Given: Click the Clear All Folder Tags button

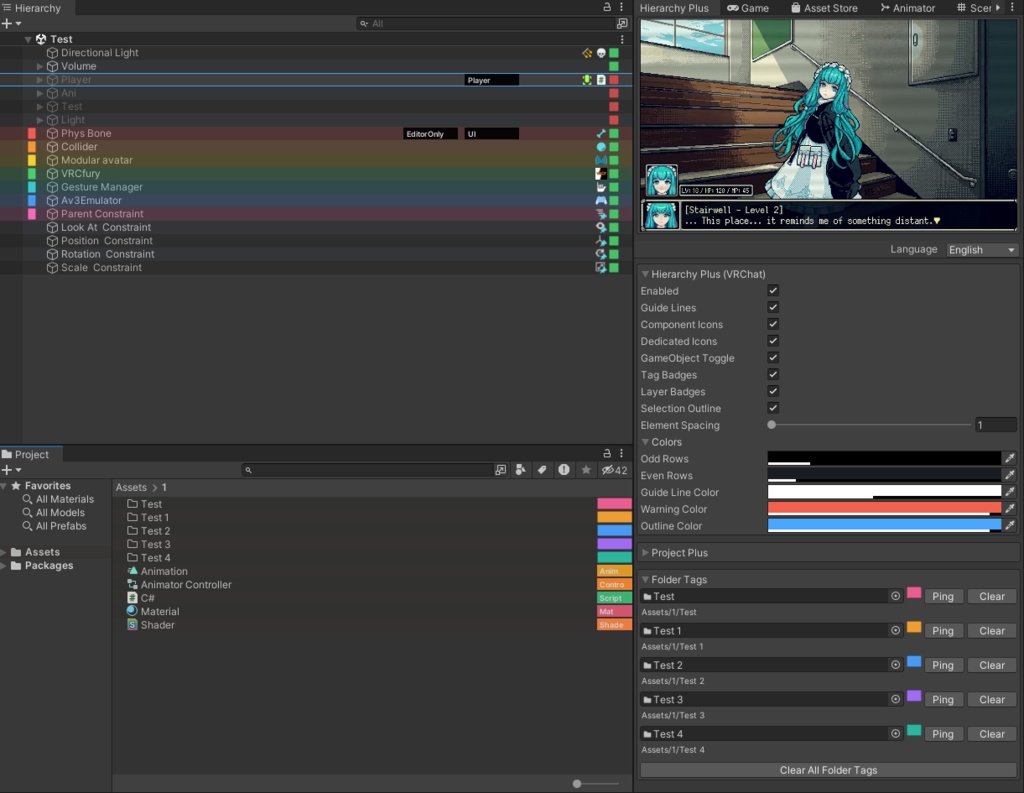Looking at the screenshot, I should point(828,770).
